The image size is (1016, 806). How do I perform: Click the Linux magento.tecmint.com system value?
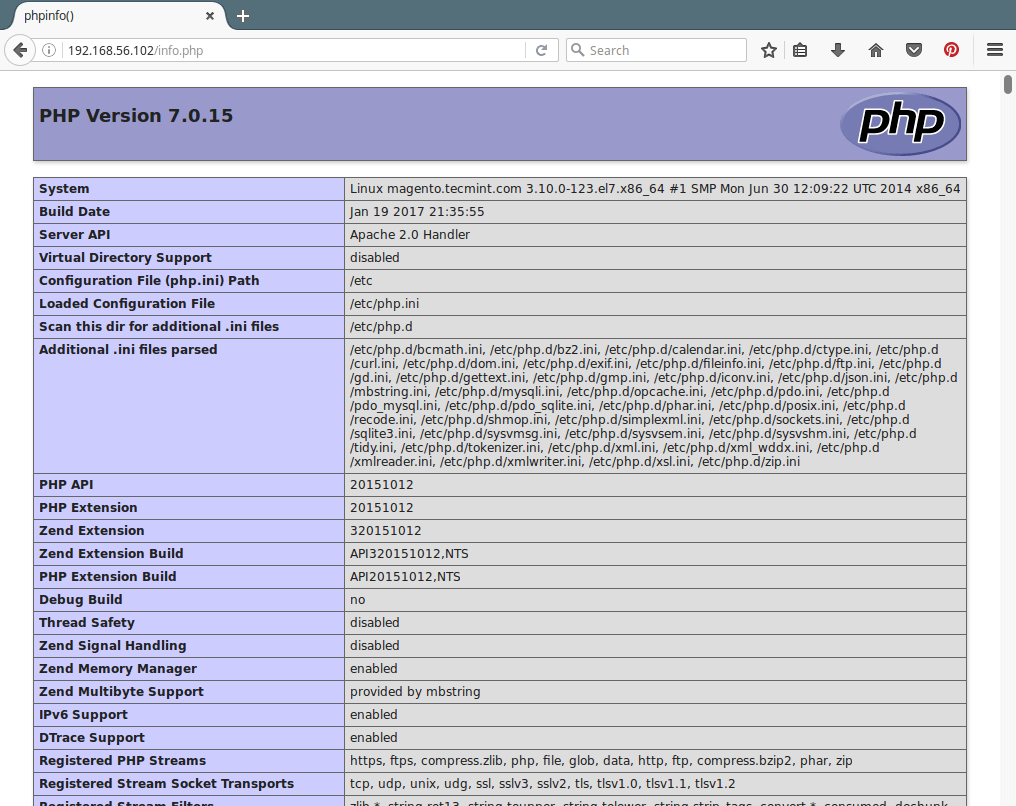pyautogui.click(x=655, y=189)
